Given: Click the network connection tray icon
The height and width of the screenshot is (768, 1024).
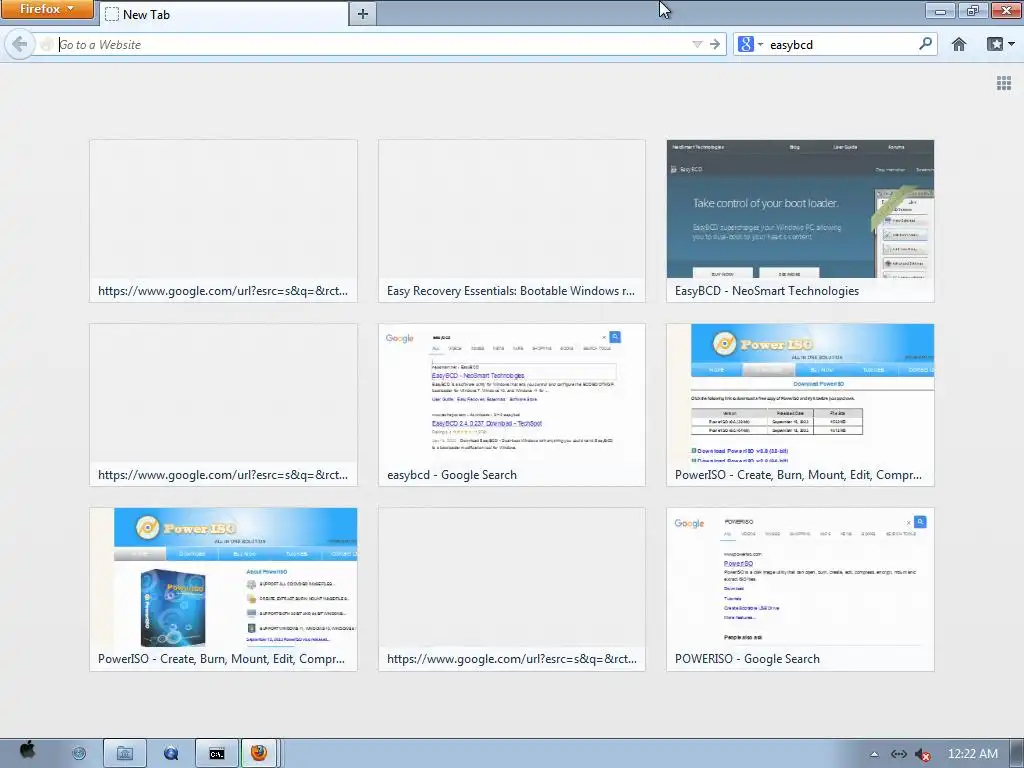Looking at the screenshot, I should 899,754.
